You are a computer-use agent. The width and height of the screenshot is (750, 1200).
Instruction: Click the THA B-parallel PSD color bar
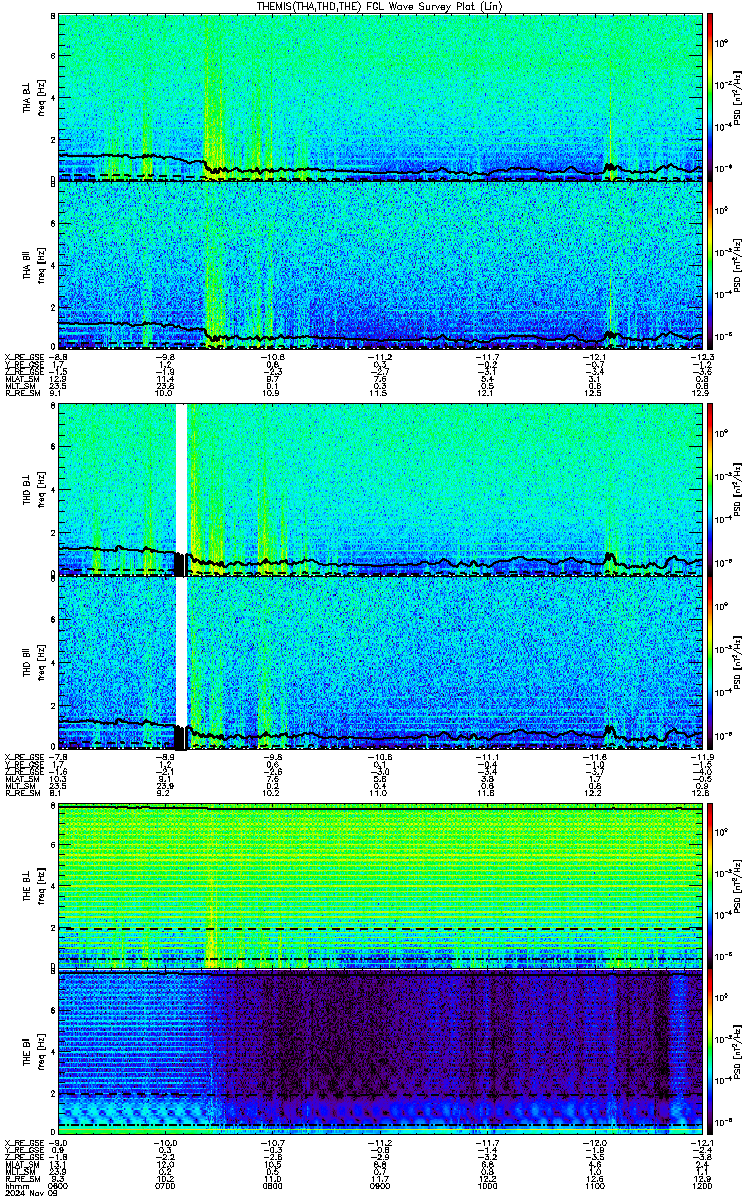pyautogui.click(x=710, y=266)
